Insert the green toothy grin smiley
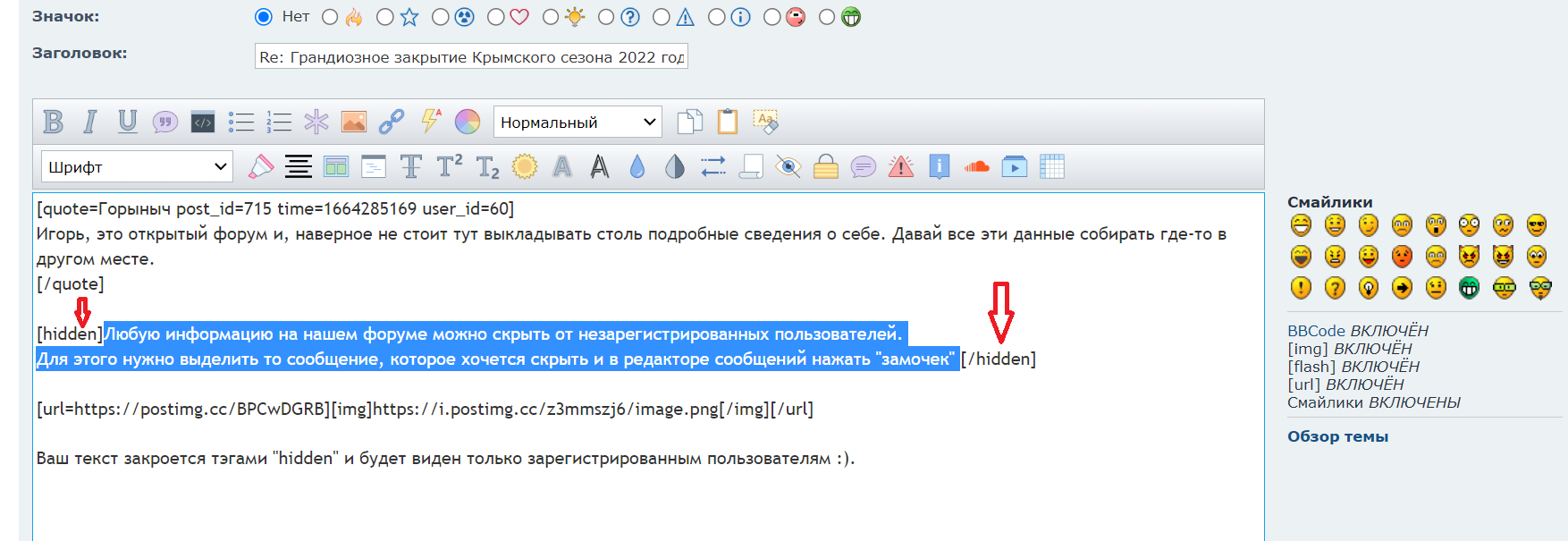 (x=1469, y=288)
